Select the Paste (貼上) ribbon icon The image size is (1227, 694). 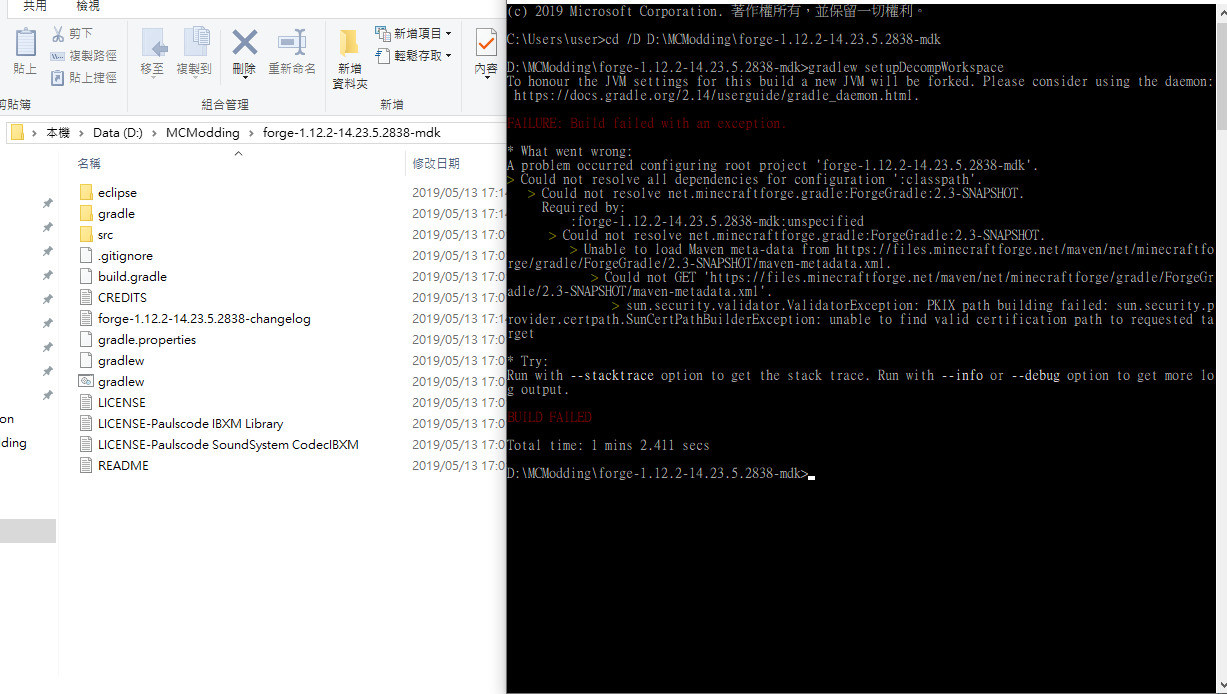point(25,45)
